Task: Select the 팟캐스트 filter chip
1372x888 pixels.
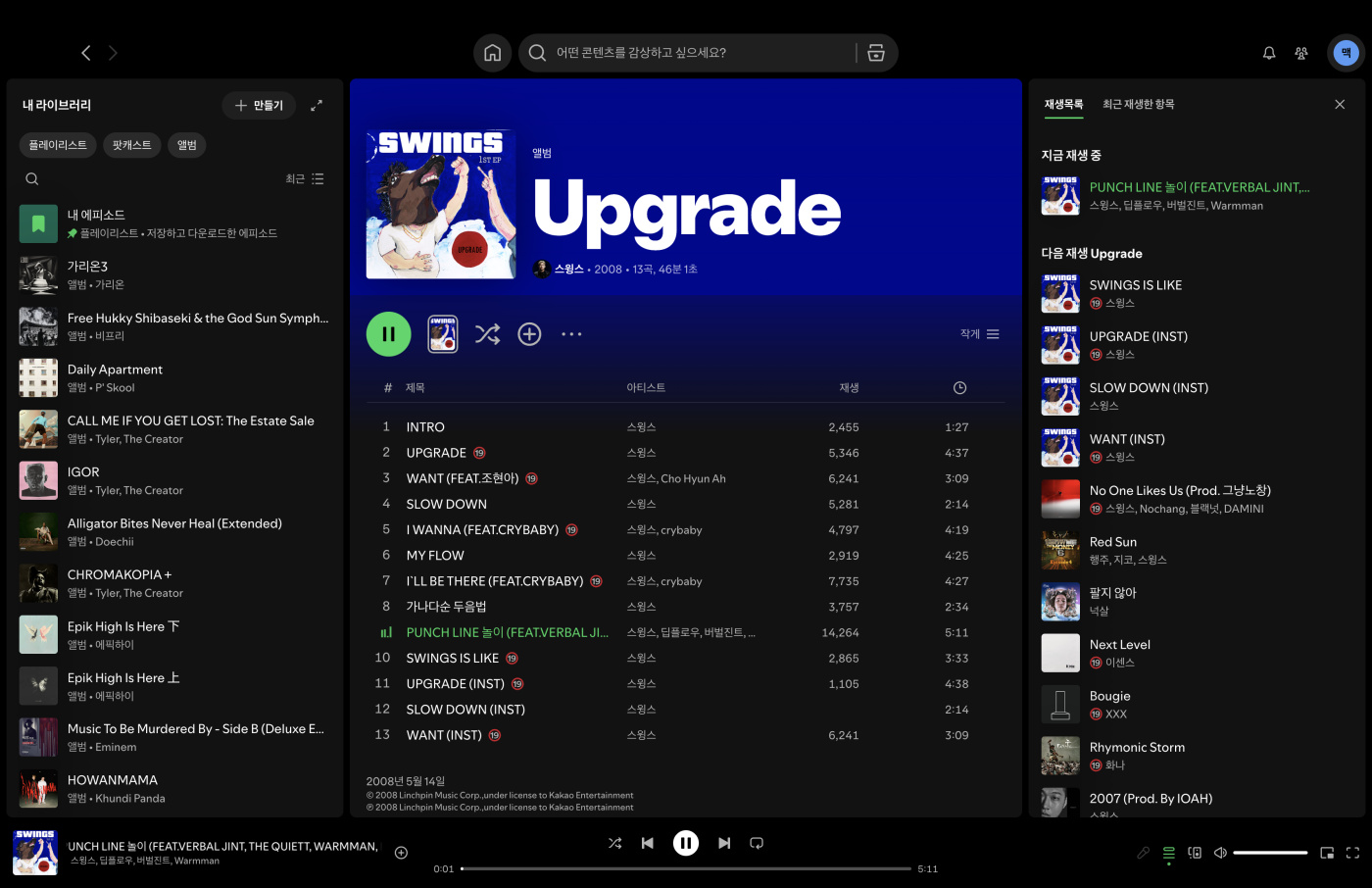Action: pos(131,145)
